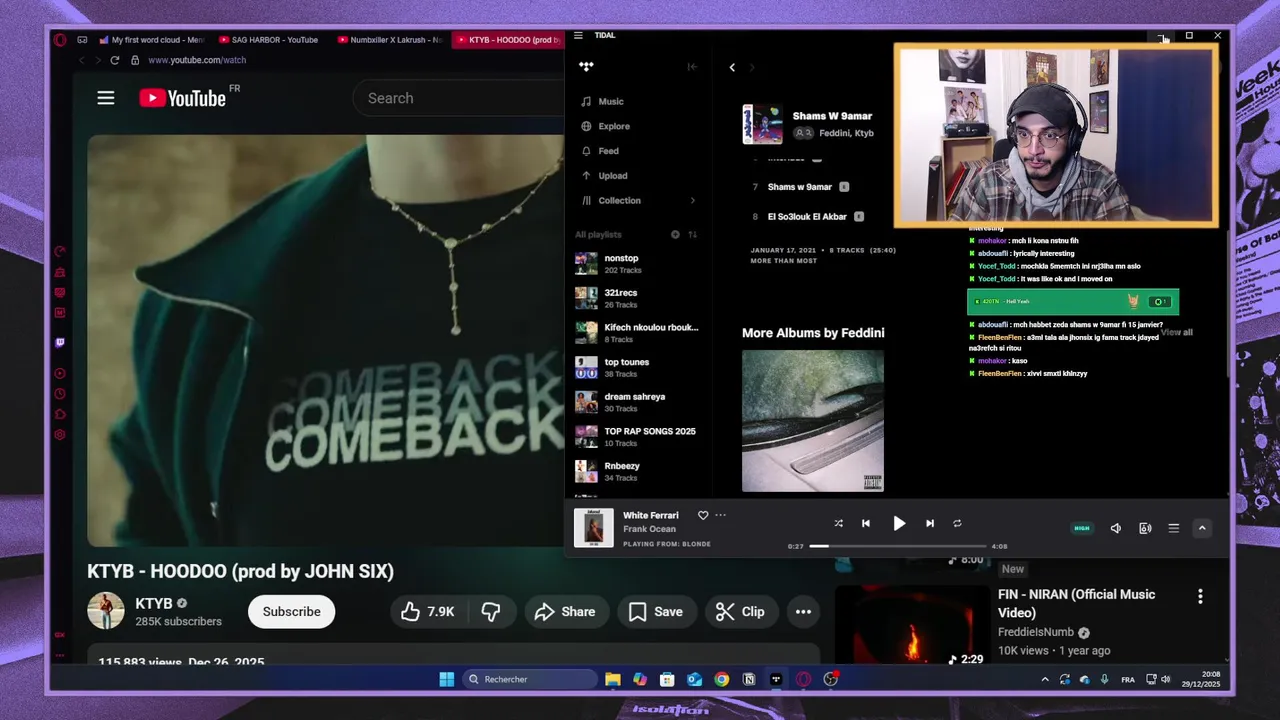Toggle repeat in TIDAL player

point(957,523)
